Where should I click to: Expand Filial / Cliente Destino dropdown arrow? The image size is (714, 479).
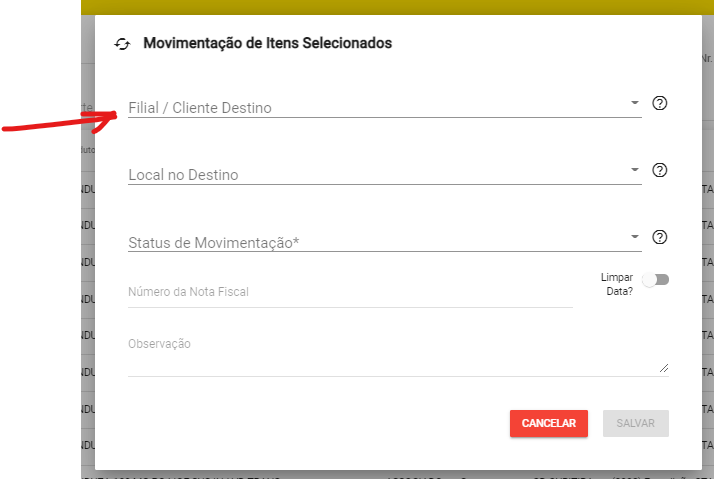635,103
